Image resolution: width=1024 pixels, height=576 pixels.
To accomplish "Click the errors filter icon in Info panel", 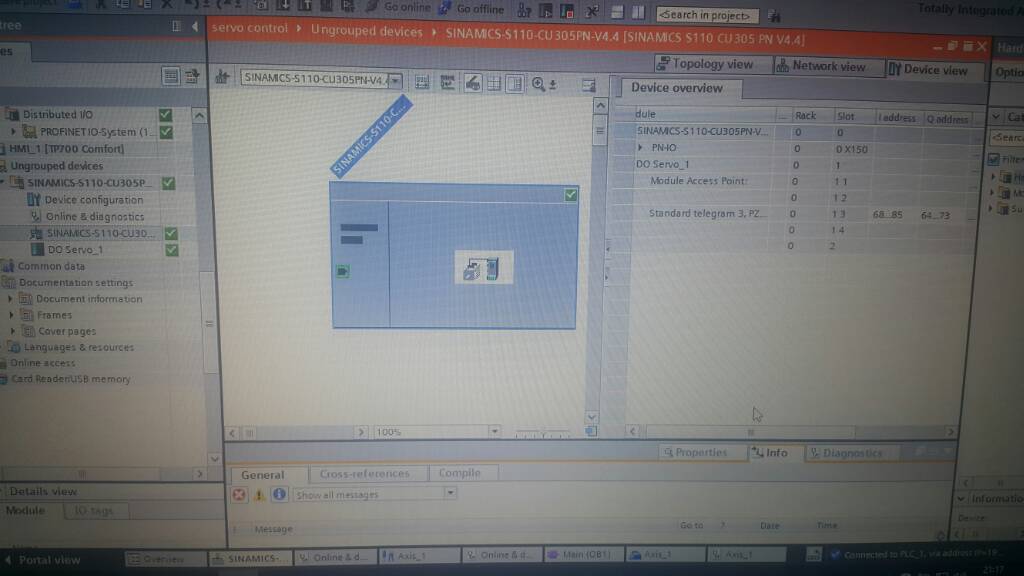I will coord(239,494).
